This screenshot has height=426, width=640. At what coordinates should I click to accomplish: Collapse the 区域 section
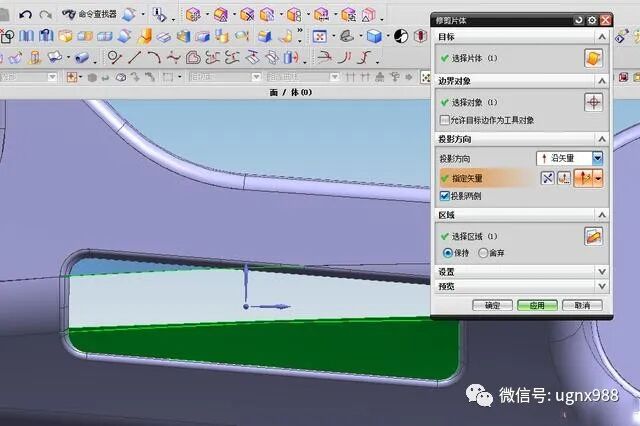click(x=602, y=215)
